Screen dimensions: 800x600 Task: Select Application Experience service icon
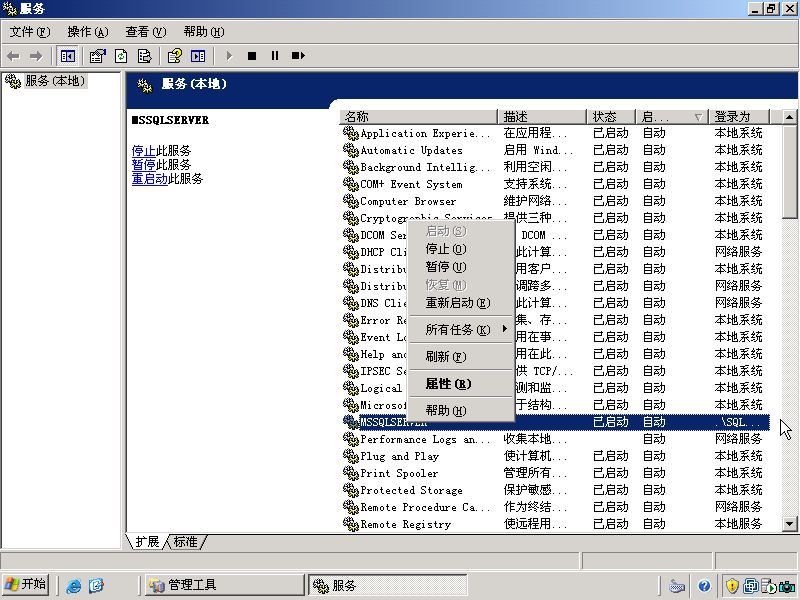[x=351, y=133]
